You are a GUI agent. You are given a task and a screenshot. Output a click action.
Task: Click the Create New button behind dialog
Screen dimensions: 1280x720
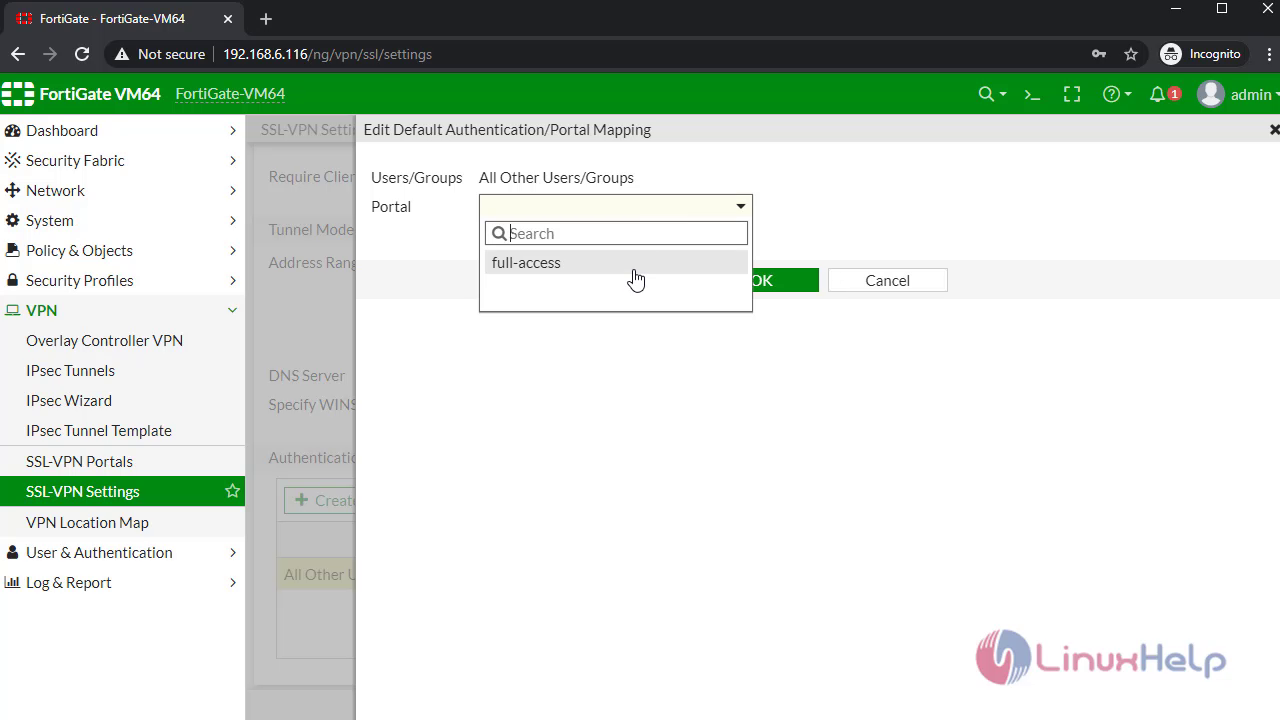320,500
